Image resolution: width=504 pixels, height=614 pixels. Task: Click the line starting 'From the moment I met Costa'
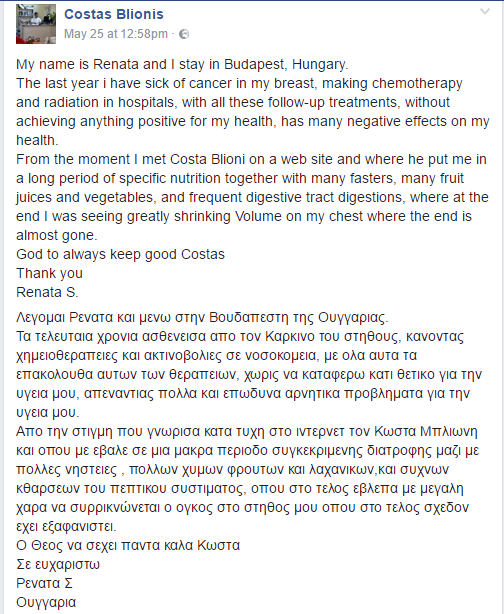[251, 159]
